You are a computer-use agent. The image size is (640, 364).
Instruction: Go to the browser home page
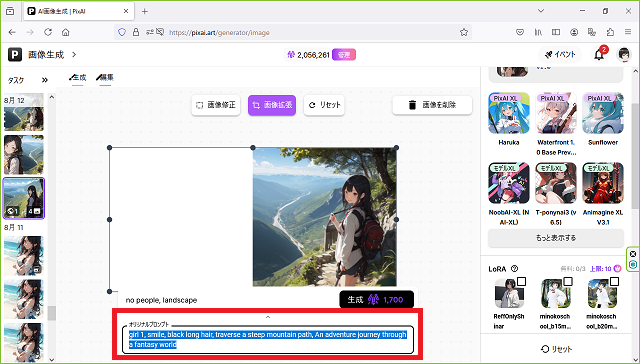[65, 32]
